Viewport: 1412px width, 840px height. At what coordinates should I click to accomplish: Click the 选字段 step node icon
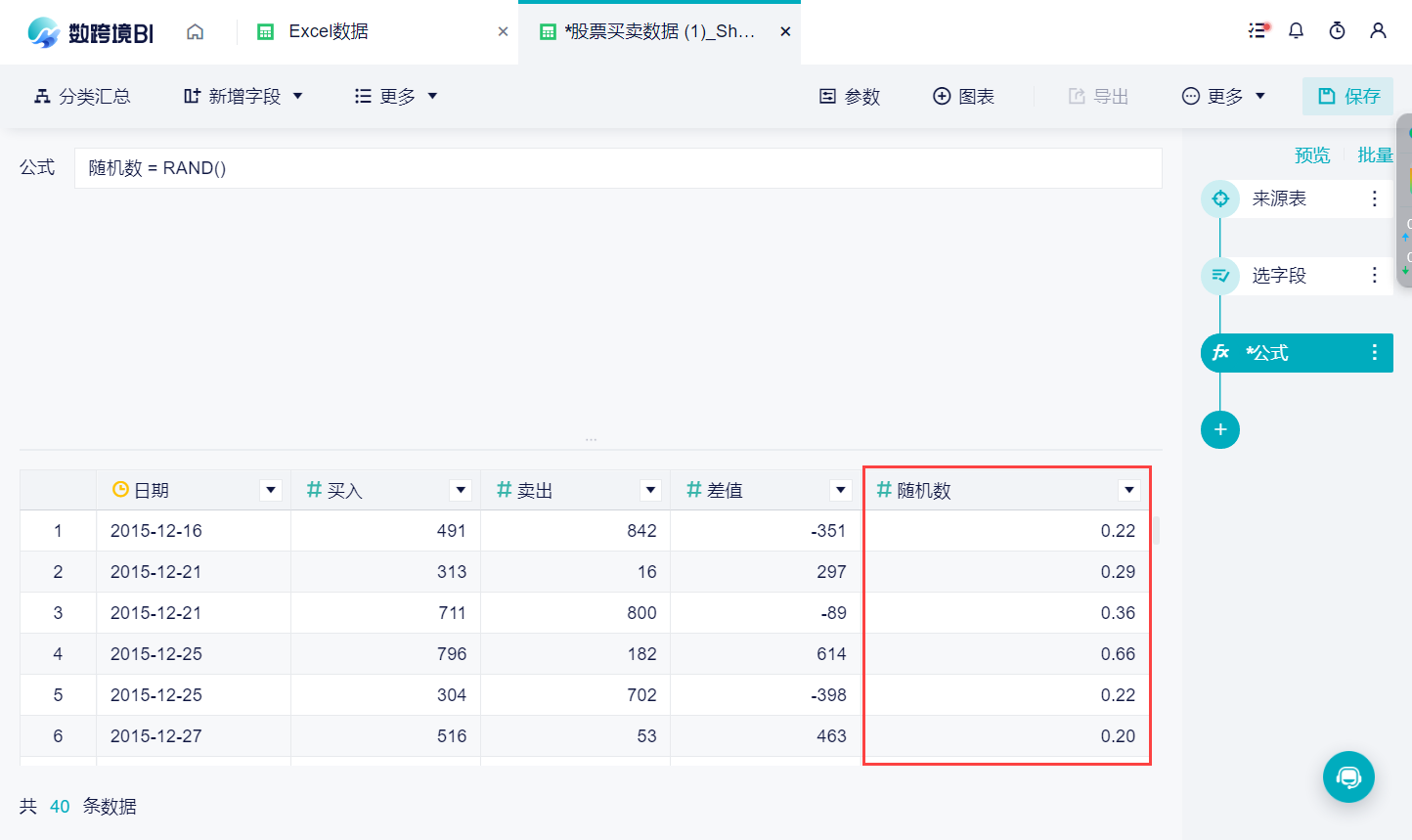[1220, 276]
